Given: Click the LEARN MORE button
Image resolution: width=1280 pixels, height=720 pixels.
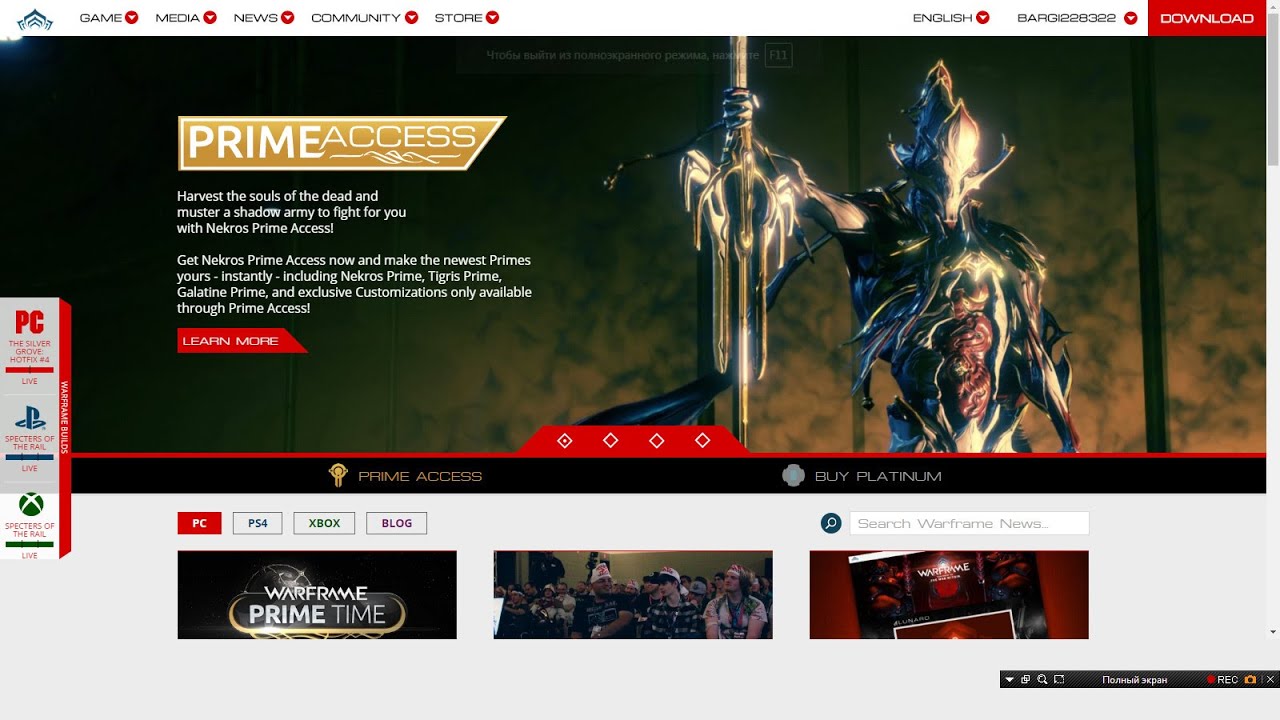Looking at the screenshot, I should (x=242, y=341).
